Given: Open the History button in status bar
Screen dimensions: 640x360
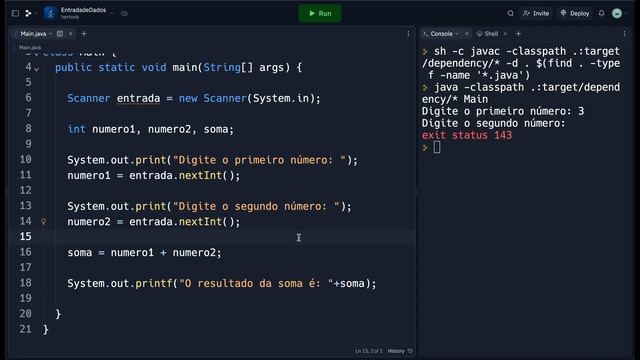Looking at the screenshot, I should 400,351.
